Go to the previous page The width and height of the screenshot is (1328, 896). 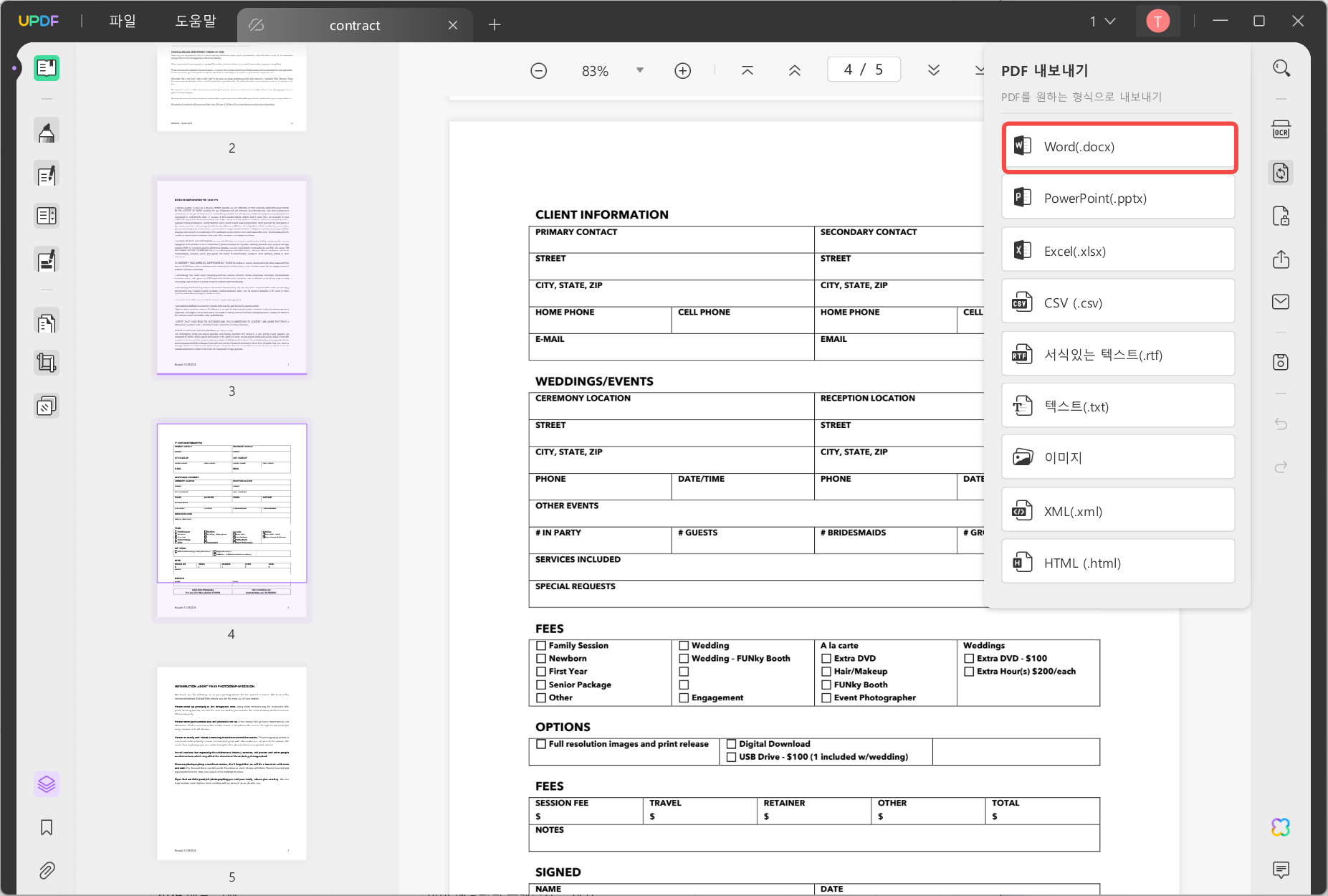[795, 70]
